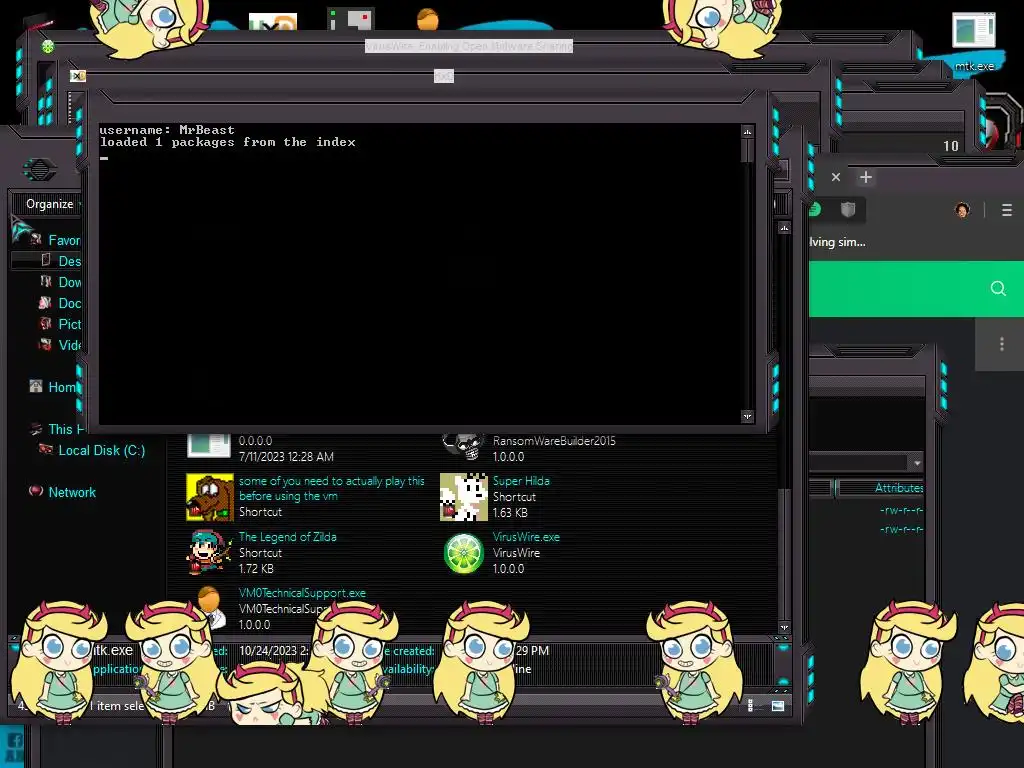Image resolution: width=1024 pixels, height=768 pixels.
Task: Open the new tab plus button in browser
Action: pyautogui.click(x=866, y=177)
